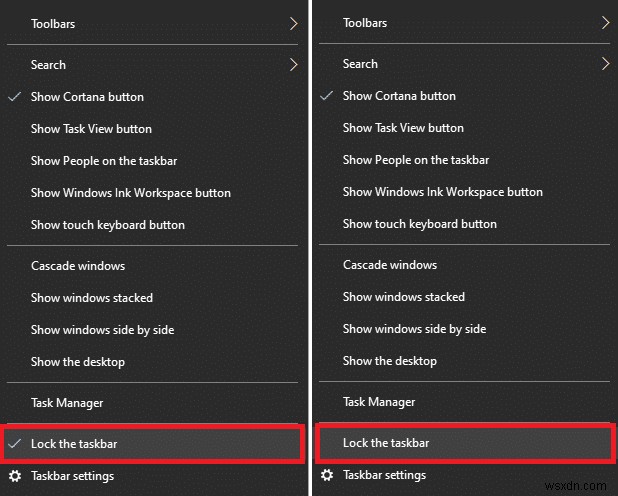Open Taskbar settings in the right menu

[x=384, y=475]
